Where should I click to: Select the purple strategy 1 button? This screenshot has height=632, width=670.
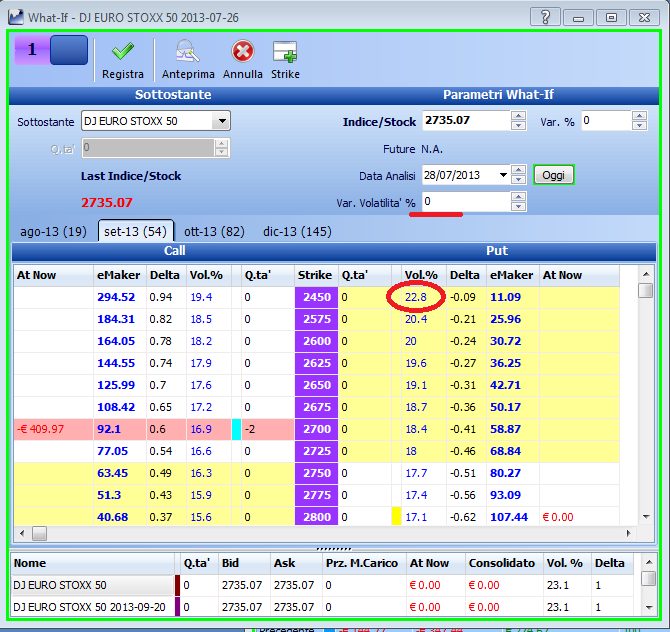point(32,50)
